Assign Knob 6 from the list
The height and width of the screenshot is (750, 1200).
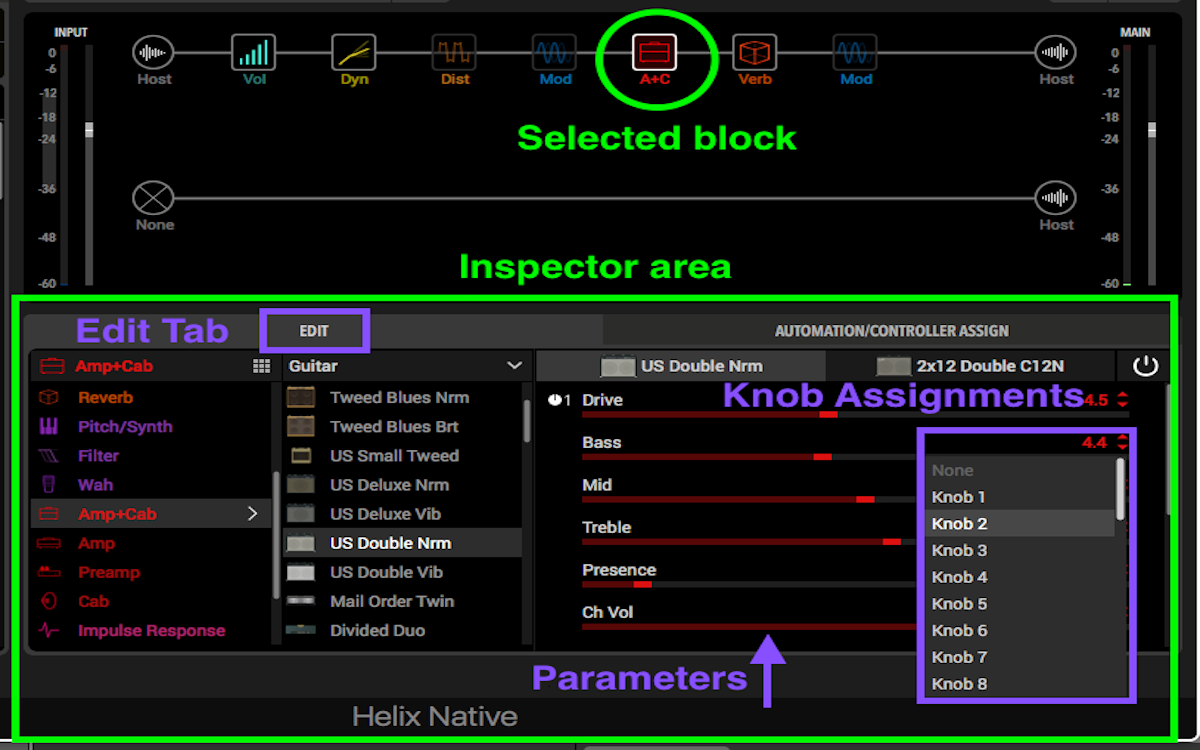tap(1019, 631)
